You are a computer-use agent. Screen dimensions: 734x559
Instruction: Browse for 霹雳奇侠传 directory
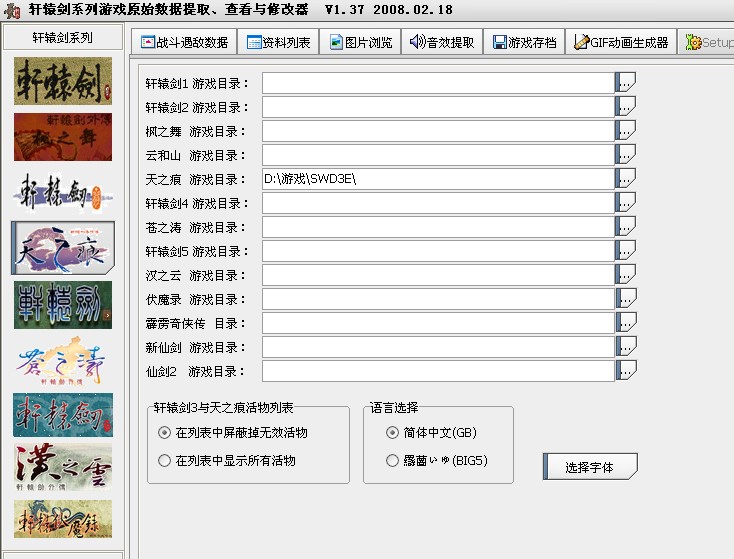626,323
